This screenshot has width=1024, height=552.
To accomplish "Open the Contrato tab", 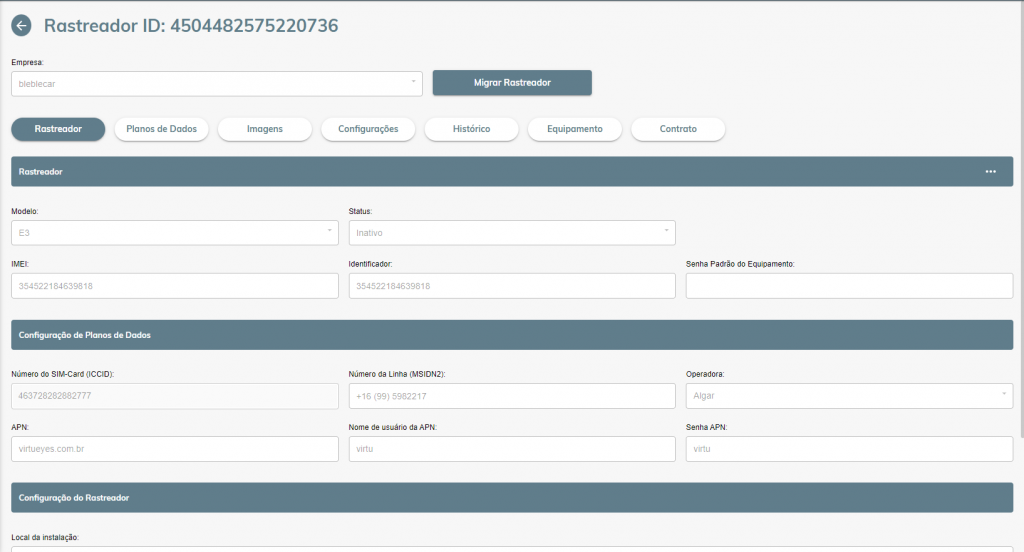I will point(678,129).
